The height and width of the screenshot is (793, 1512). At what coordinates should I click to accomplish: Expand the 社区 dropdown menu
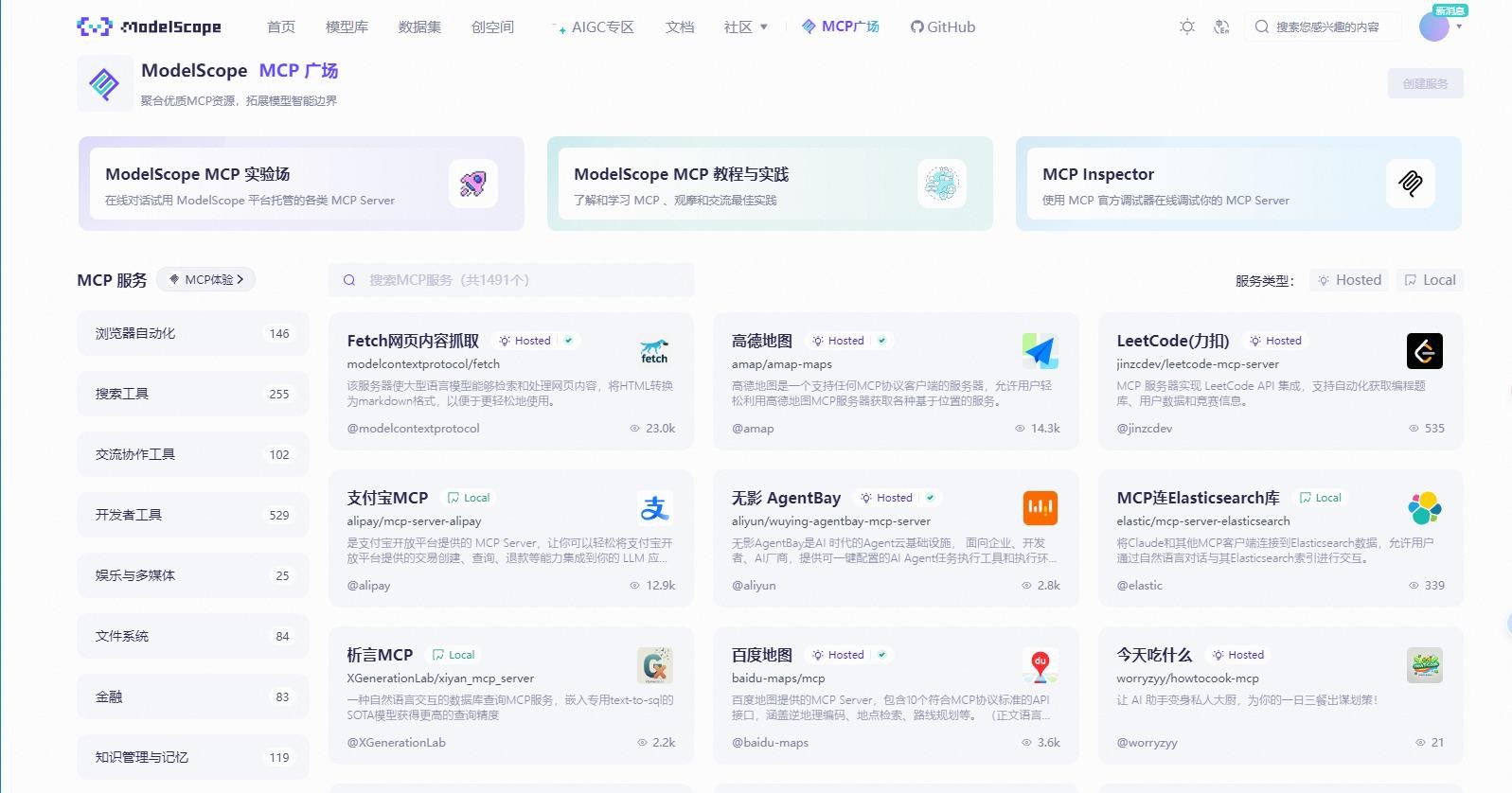tap(746, 26)
